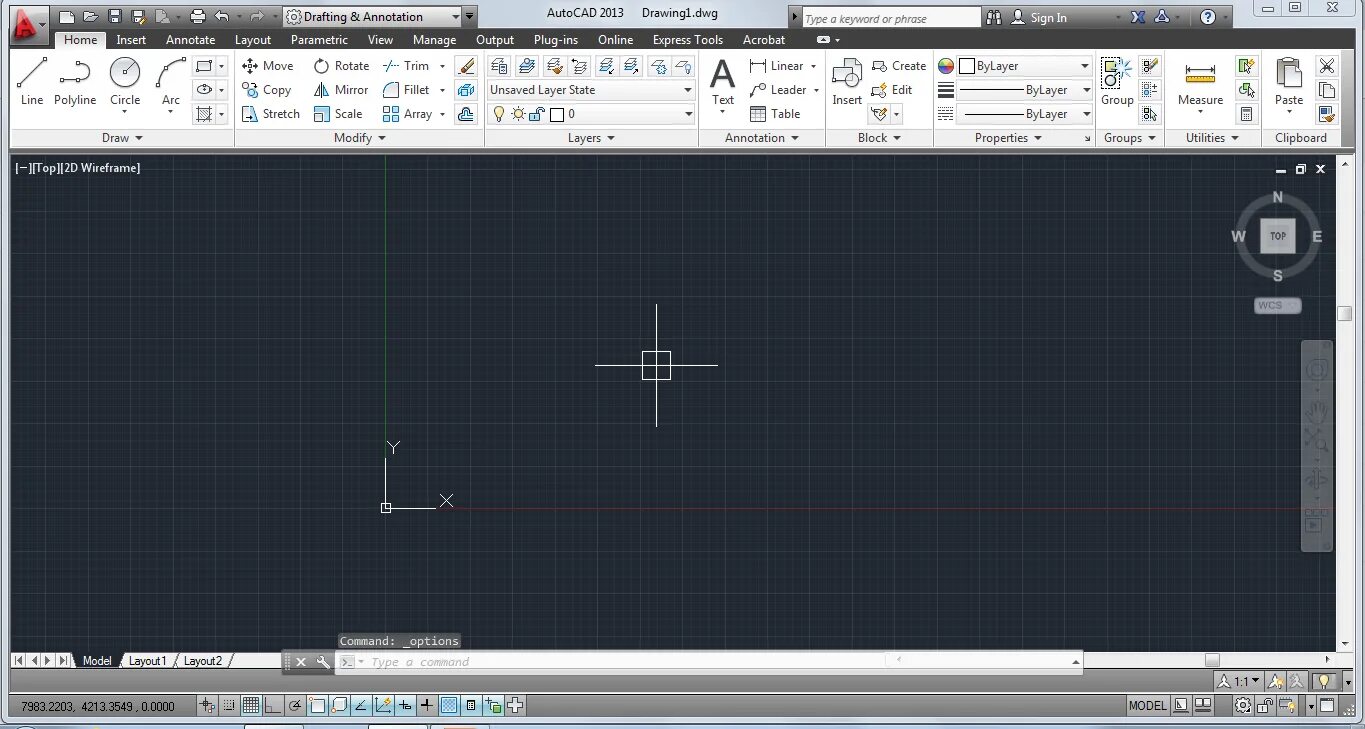Switch to the Manage tab
The width and height of the screenshot is (1365, 729).
point(434,40)
